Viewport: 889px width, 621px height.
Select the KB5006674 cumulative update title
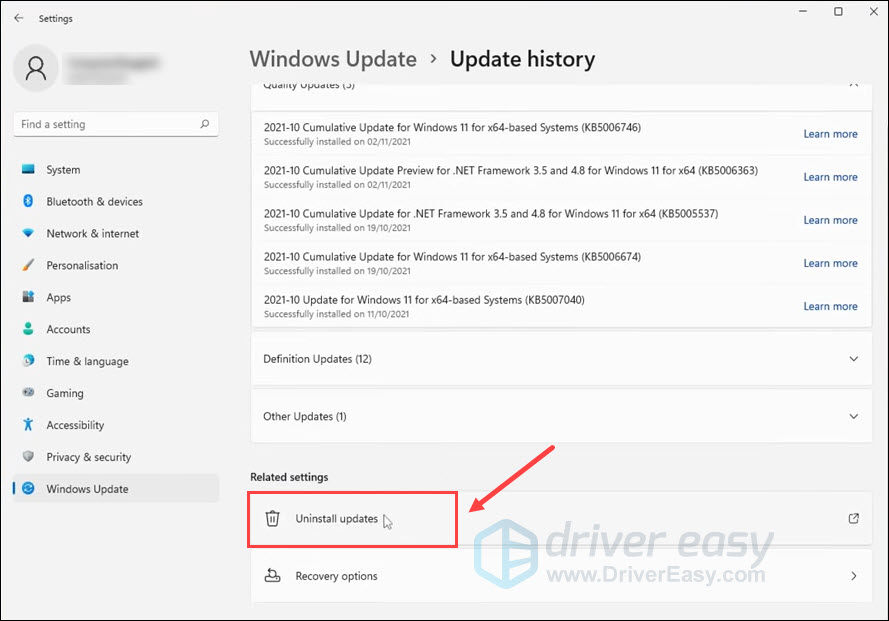(x=452, y=257)
